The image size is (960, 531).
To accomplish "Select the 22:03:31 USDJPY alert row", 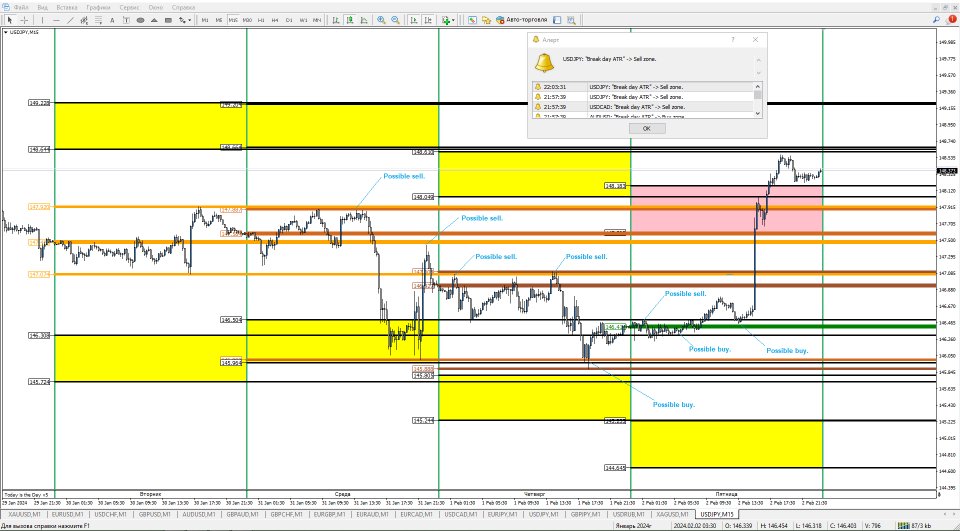I will 643,87.
